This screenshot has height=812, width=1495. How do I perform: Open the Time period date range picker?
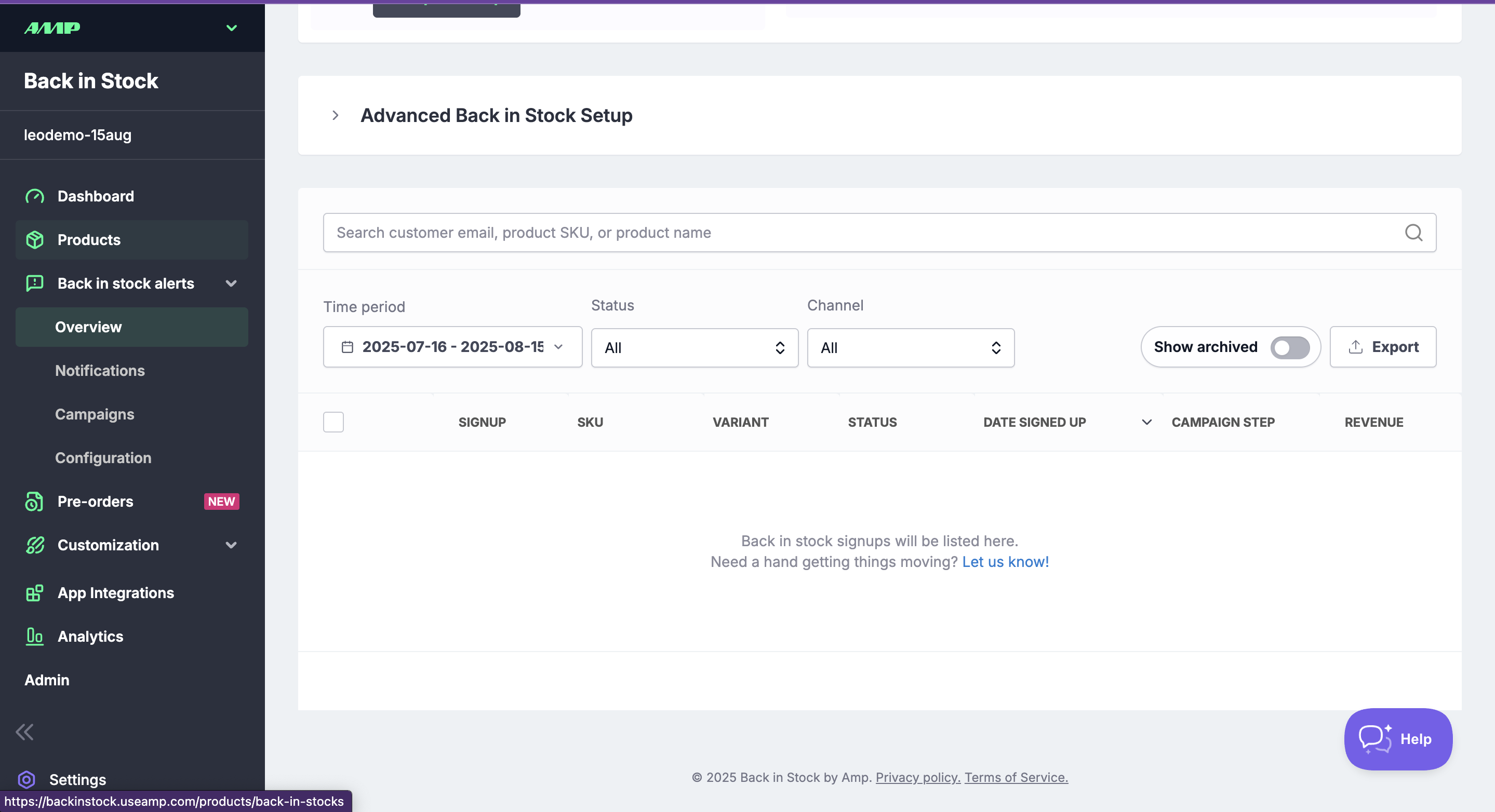[452, 347]
